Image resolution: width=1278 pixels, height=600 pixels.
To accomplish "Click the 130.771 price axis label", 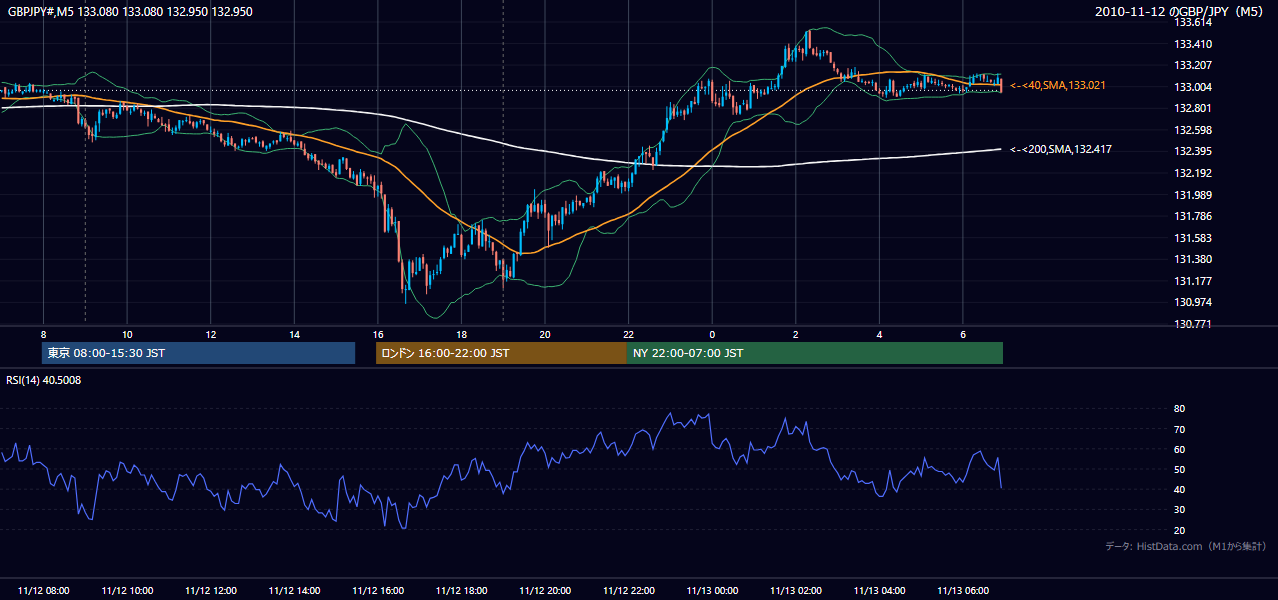I will [1193, 324].
